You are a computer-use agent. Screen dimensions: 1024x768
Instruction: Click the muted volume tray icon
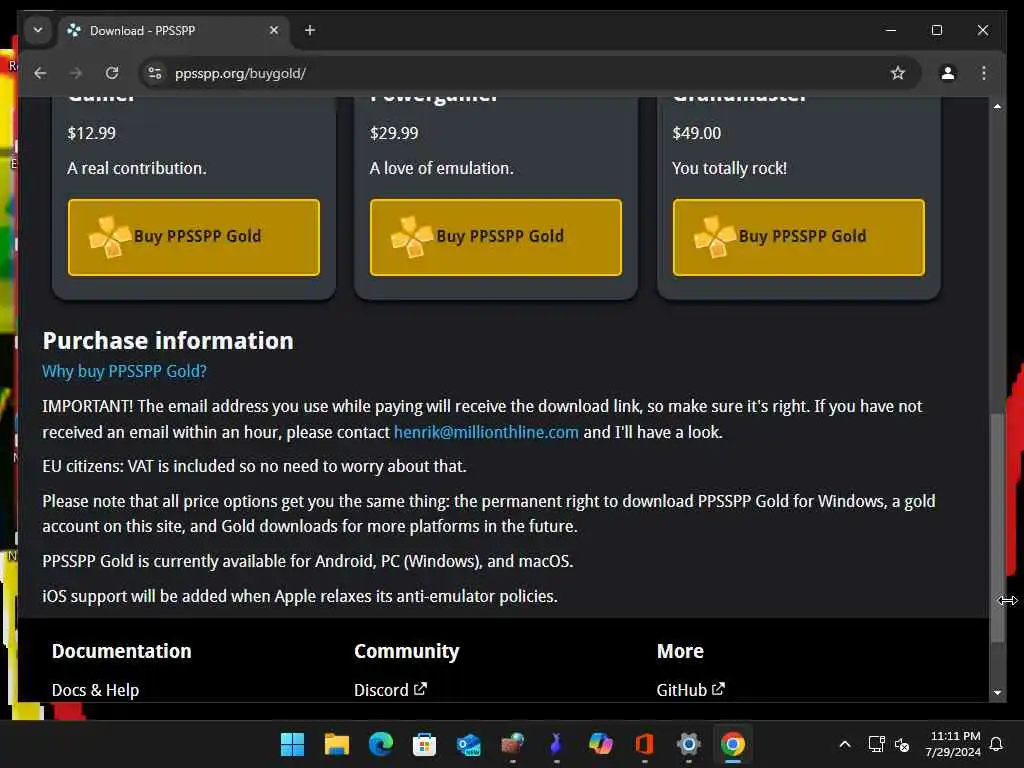pos(903,744)
